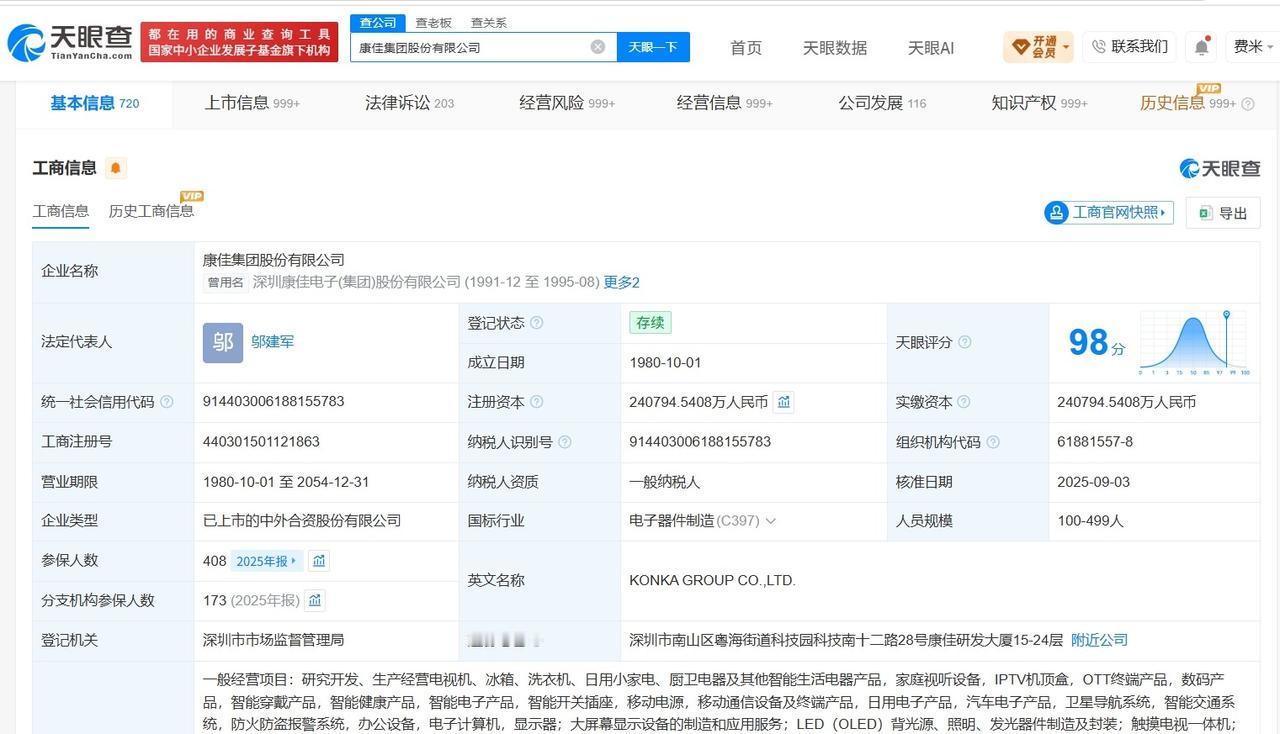
Task: Expand the 开通会员 dropdown arrow
Action: coord(1066,47)
